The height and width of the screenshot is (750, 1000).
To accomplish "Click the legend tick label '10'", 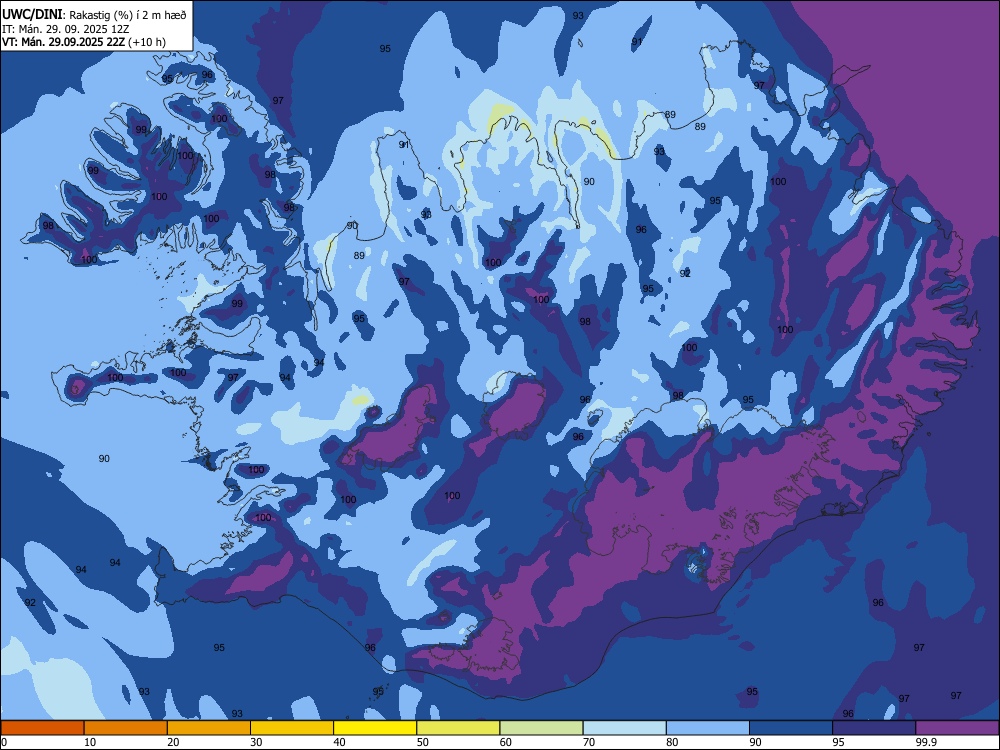I will click(90, 742).
